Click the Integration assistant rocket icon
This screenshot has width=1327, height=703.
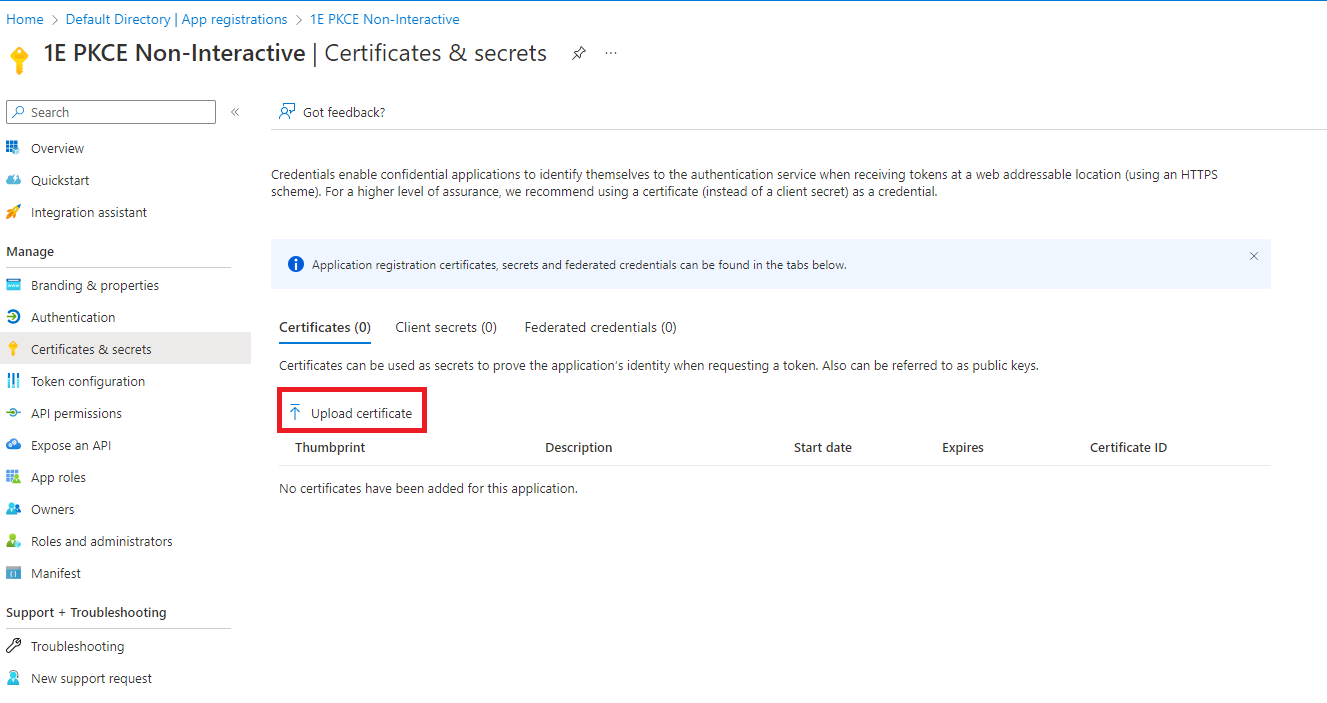pos(13,212)
